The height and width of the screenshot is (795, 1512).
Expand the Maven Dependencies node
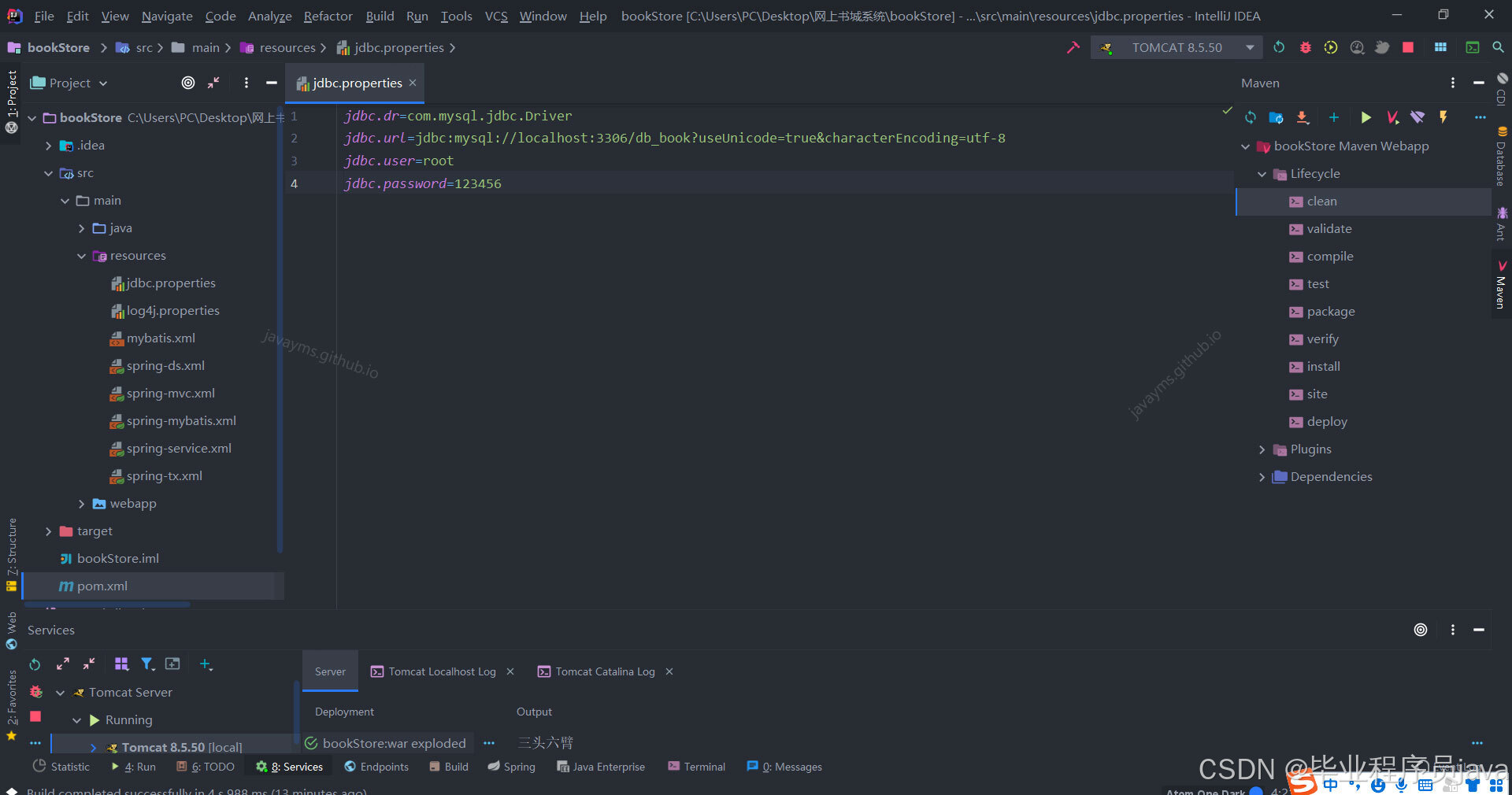tap(1262, 477)
